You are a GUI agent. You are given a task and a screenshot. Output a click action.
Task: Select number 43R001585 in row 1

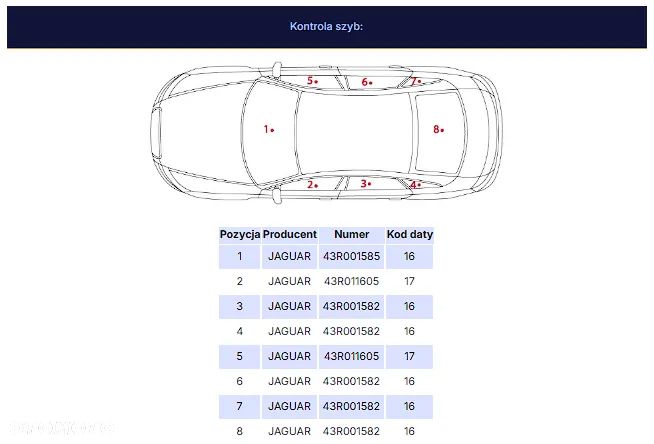[x=352, y=256]
